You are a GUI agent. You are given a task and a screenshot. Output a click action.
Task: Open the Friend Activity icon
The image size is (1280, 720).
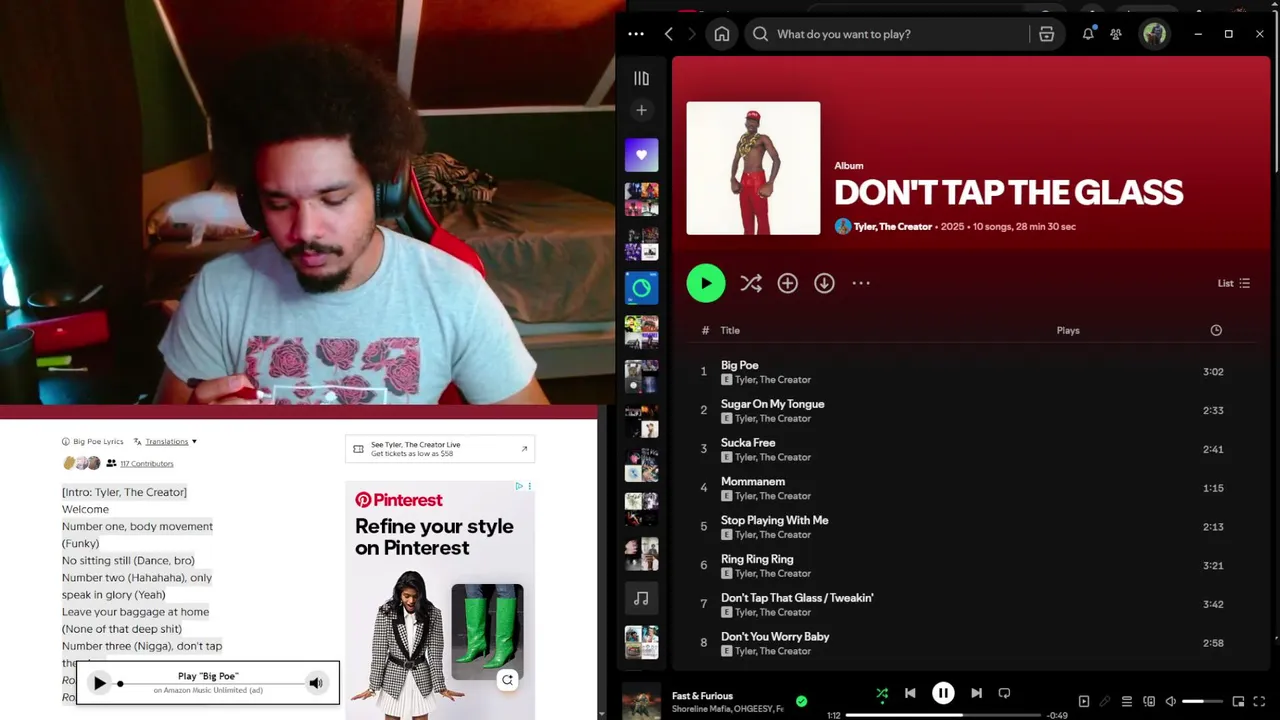1116,34
